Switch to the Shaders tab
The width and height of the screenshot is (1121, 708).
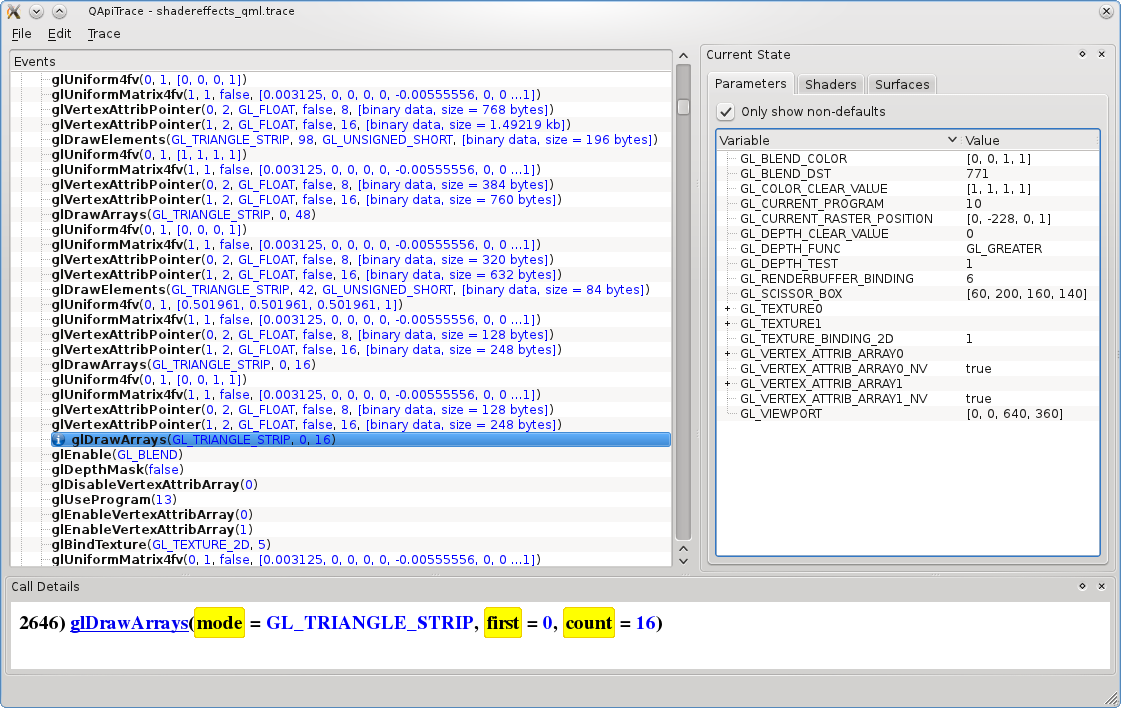tap(830, 84)
